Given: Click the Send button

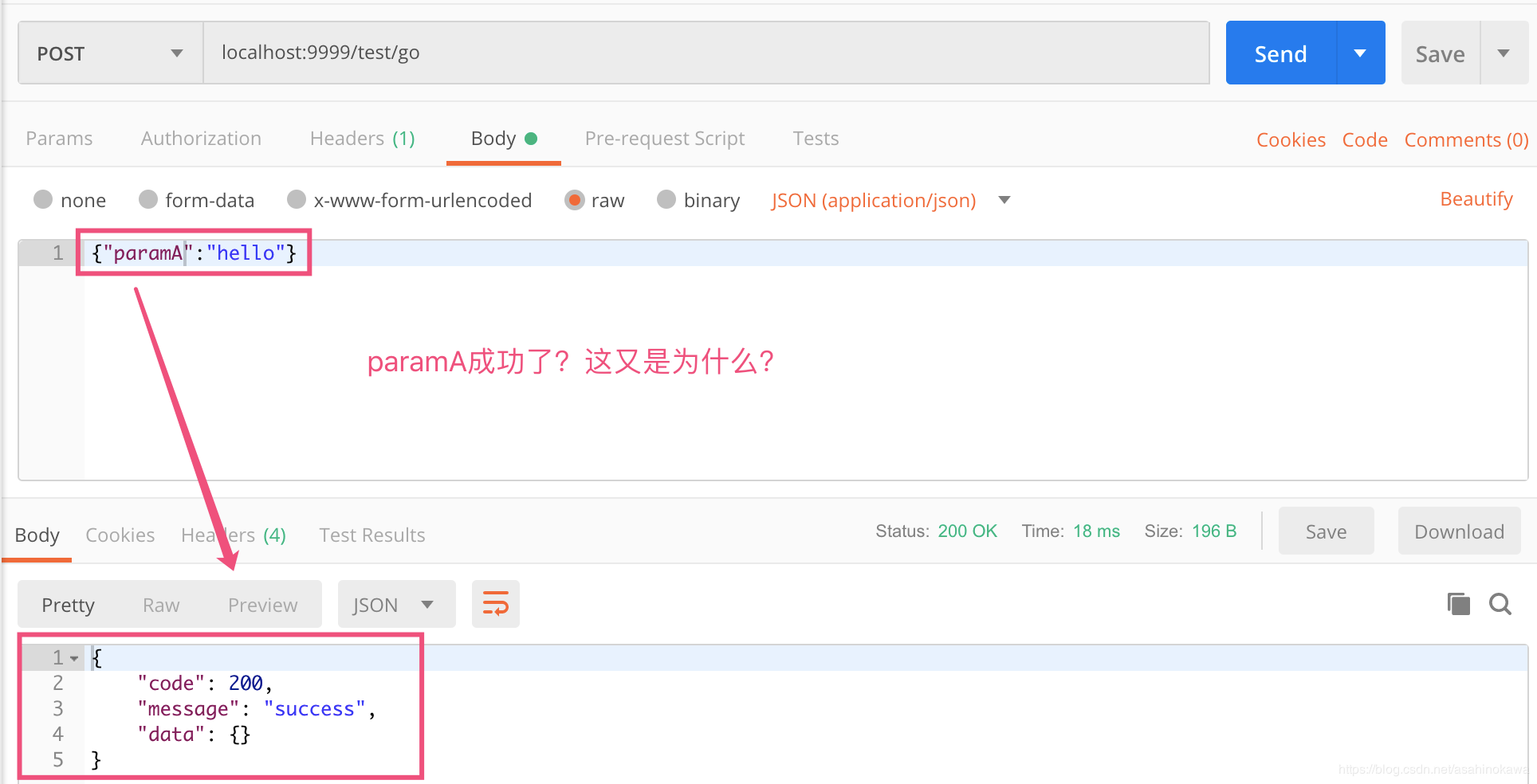Looking at the screenshot, I should tap(1281, 53).
